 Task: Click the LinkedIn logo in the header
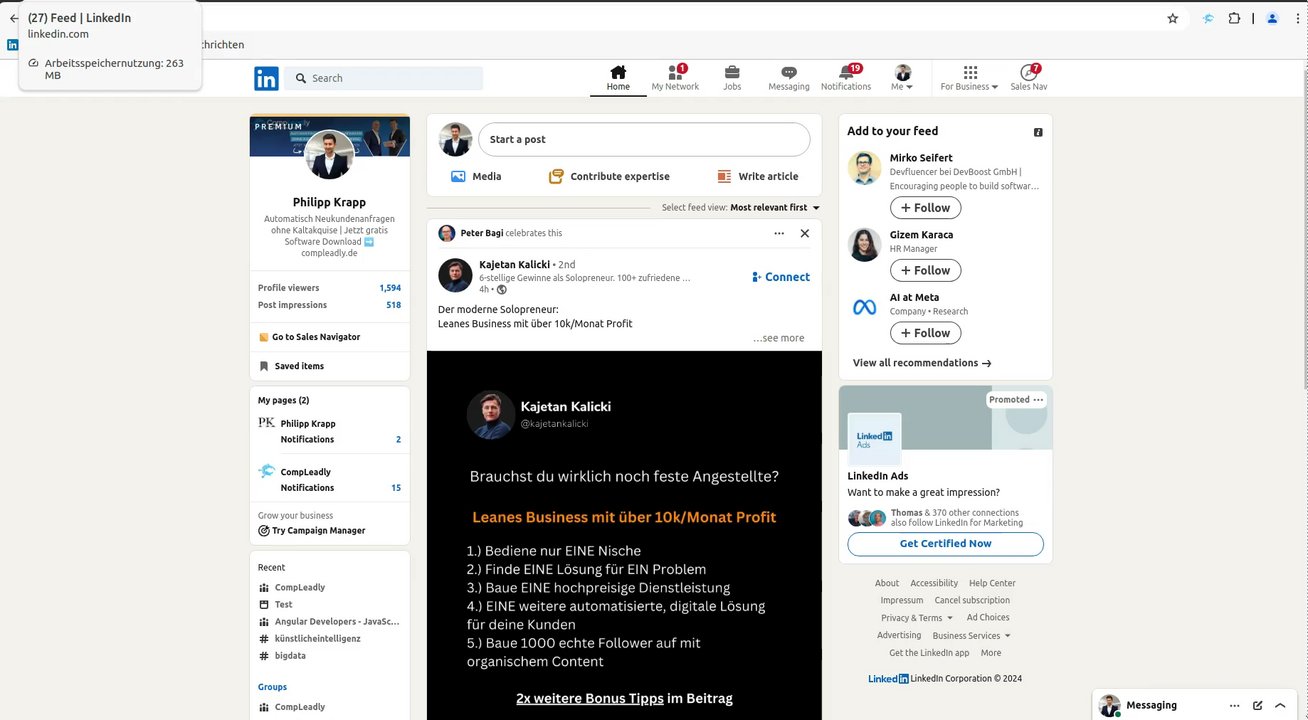pyautogui.click(x=266, y=79)
